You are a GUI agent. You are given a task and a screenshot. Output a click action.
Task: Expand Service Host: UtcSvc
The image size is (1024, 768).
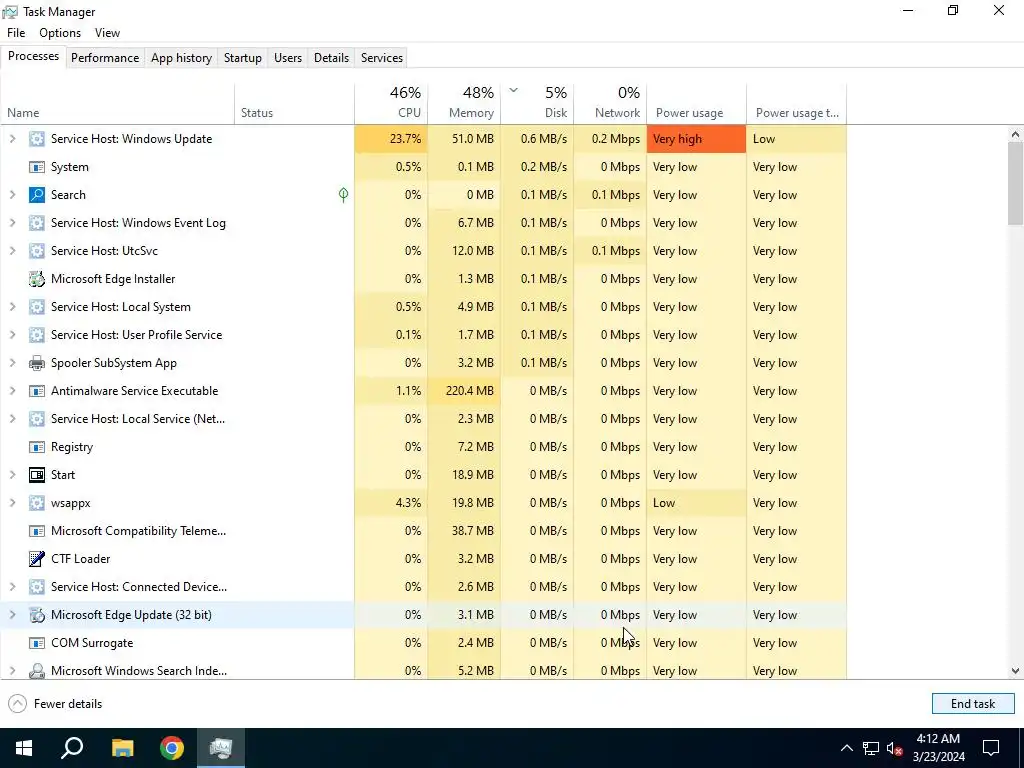[12, 251]
